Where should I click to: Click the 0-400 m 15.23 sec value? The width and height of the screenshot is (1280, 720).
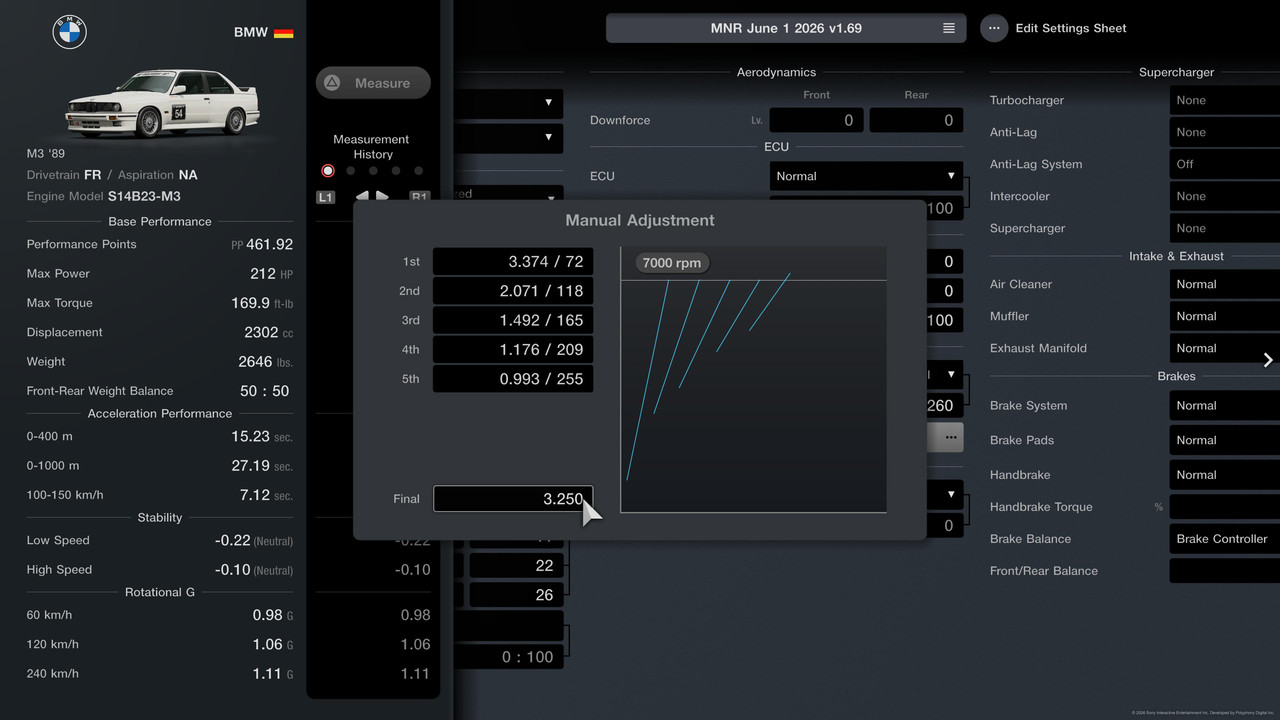point(262,436)
